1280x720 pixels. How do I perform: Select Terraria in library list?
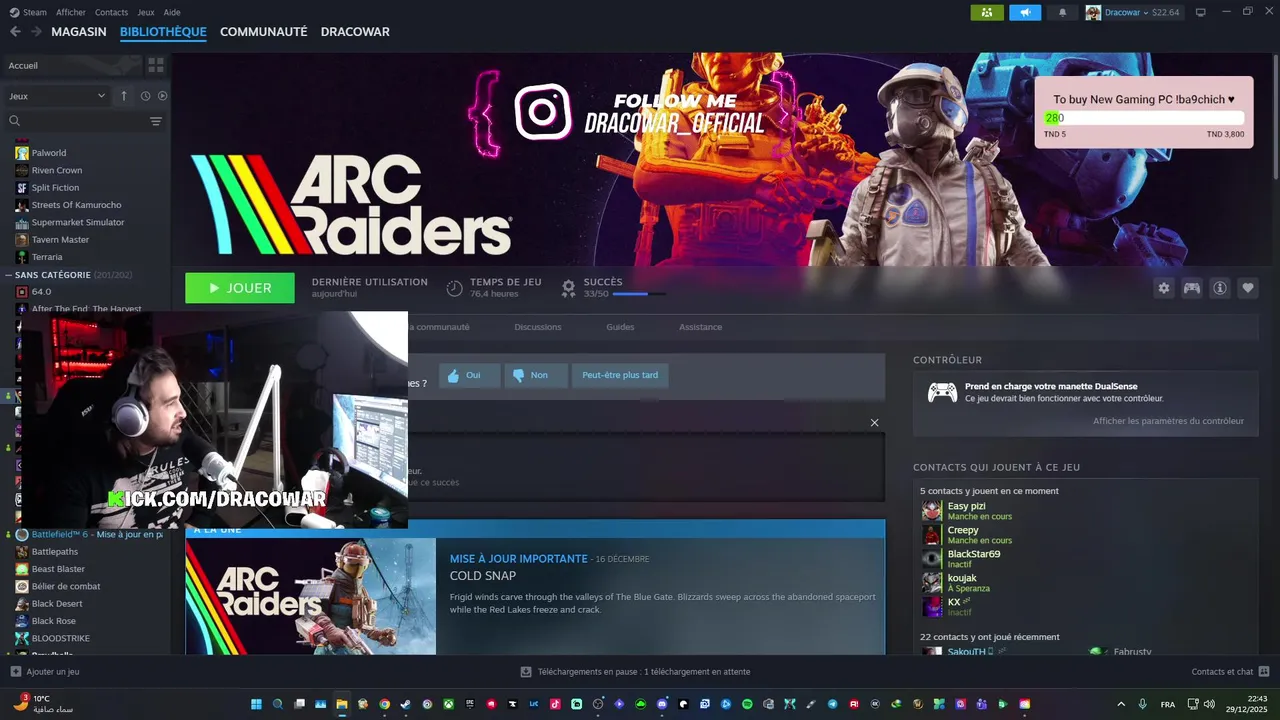[x=47, y=257]
